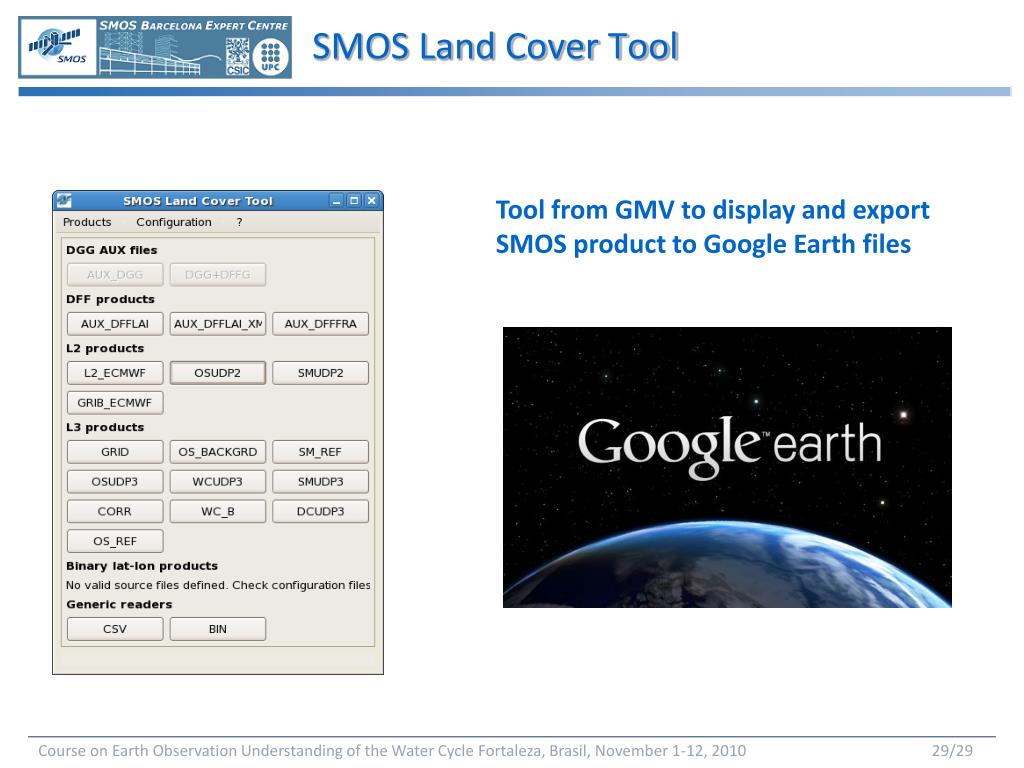This screenshot has height=768, width=1024.
Task: Click the Google Earth splash image
Action: pyautogui.click(x=727, y=468)
